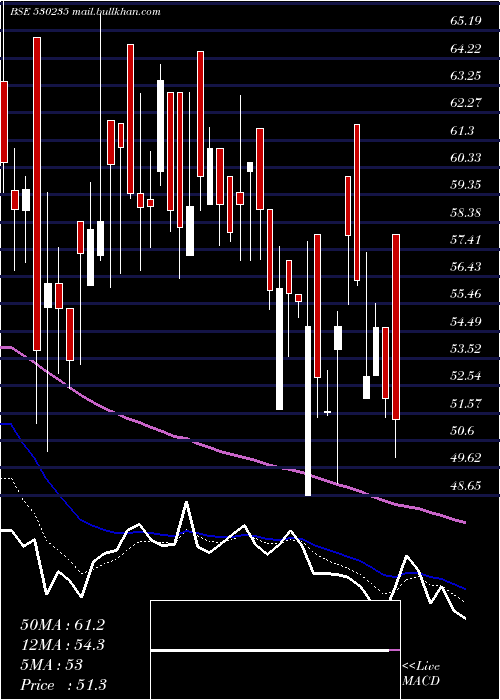Select the 62.27 price level label
500x700 pixels.
[x=466, y=103]
